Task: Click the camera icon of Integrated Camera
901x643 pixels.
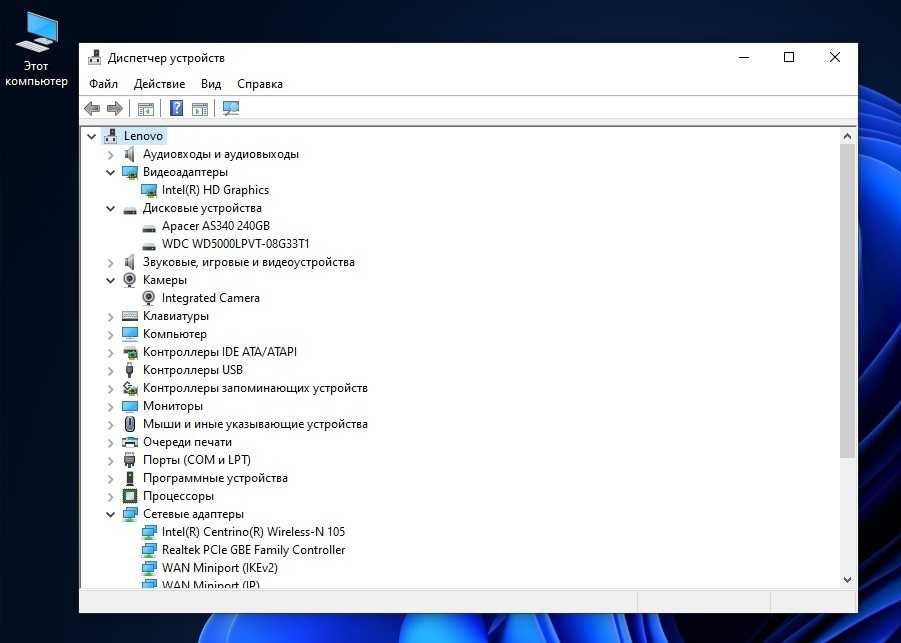Action: pos(149,298)
